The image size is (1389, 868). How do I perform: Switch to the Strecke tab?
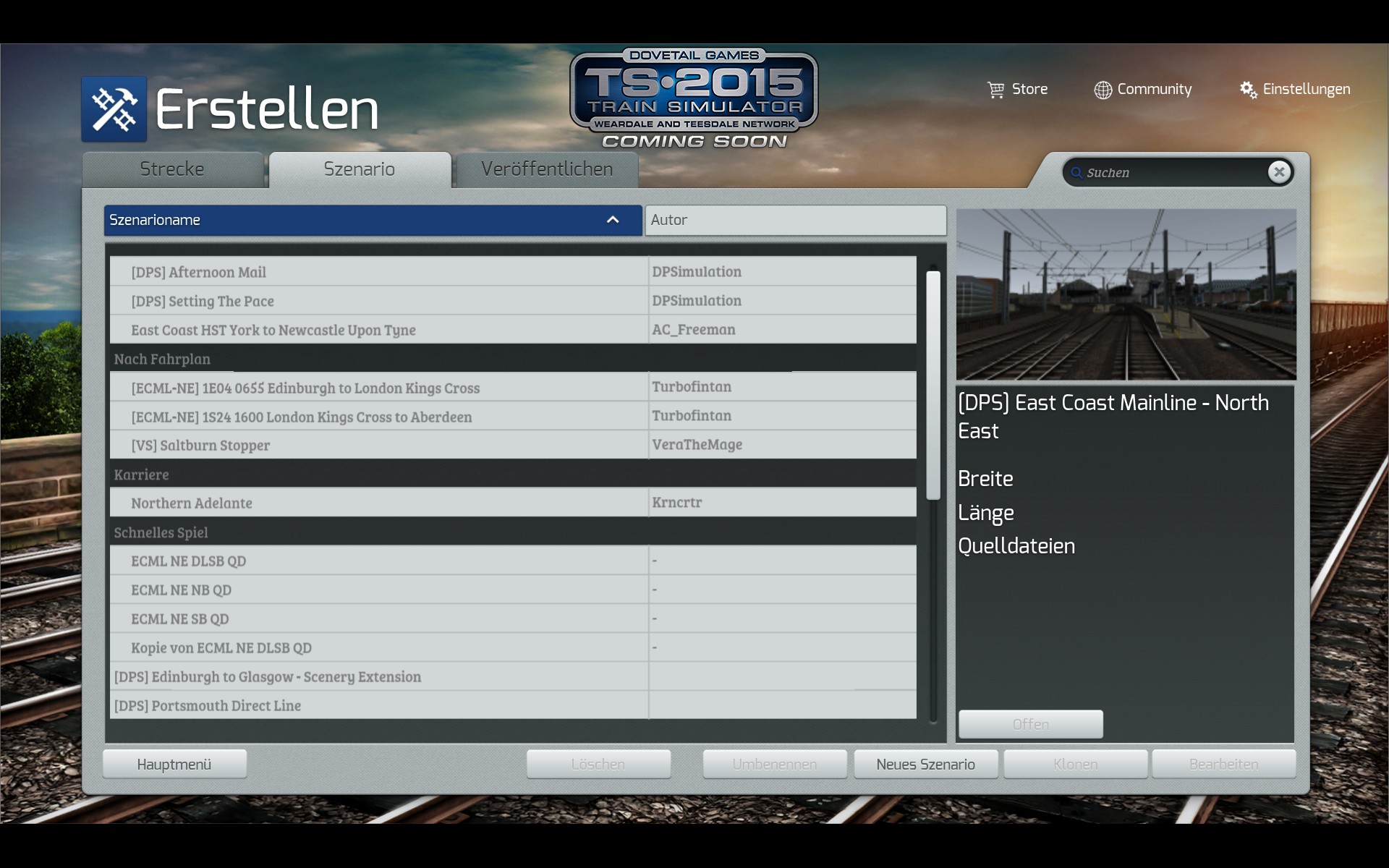pos(172,169)
